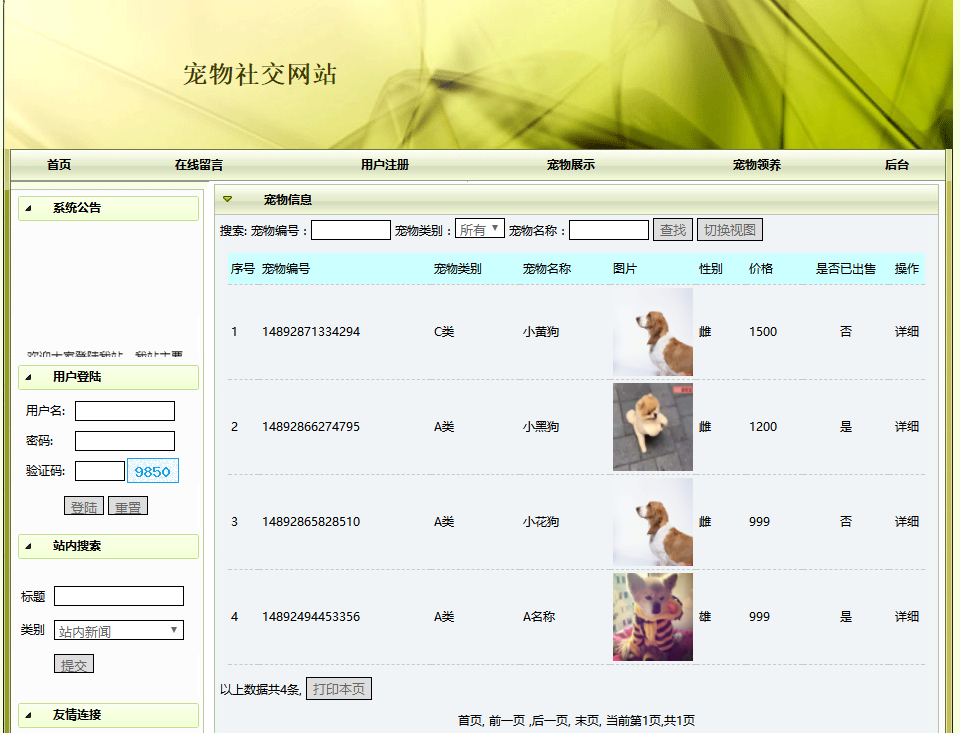Click the 查找 search button
Screen dimensions: 960x733
673,230
